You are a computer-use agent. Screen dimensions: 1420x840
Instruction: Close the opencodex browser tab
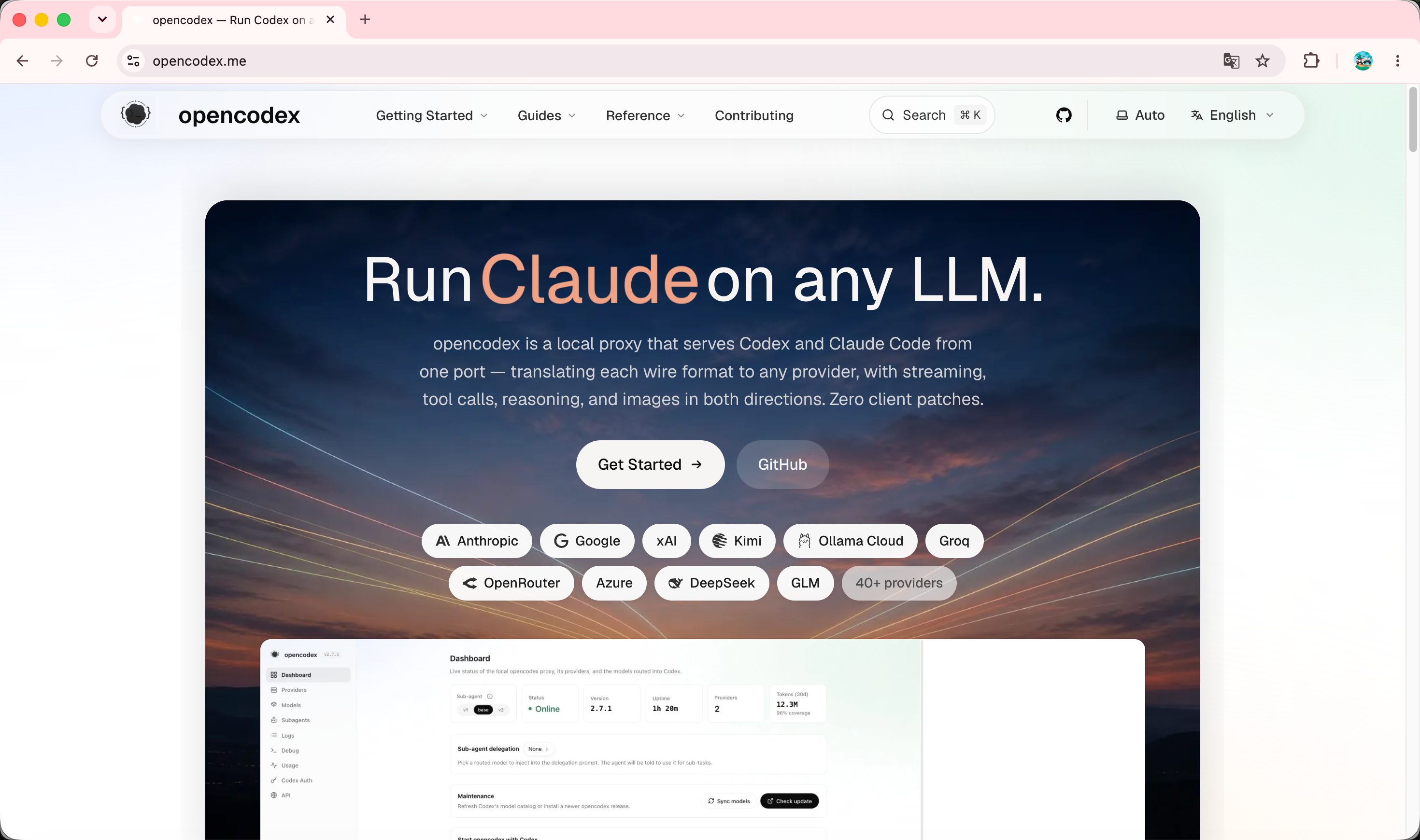[x=331, y=20]
